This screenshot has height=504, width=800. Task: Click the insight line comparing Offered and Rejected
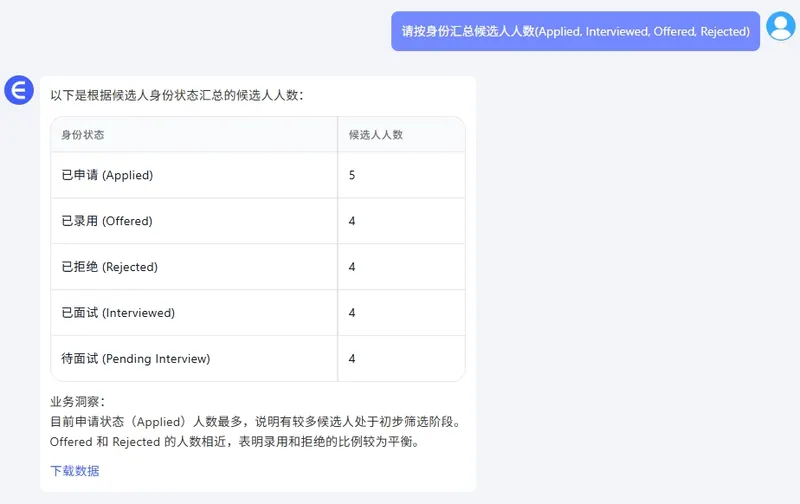(234, 441)
